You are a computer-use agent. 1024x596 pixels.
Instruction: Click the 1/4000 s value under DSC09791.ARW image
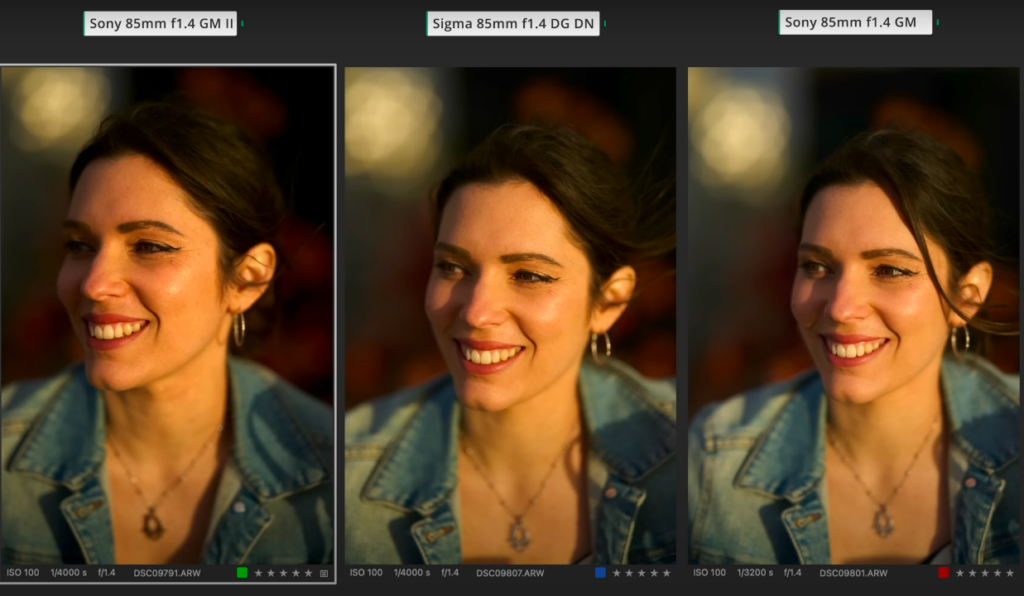[69, 572]
